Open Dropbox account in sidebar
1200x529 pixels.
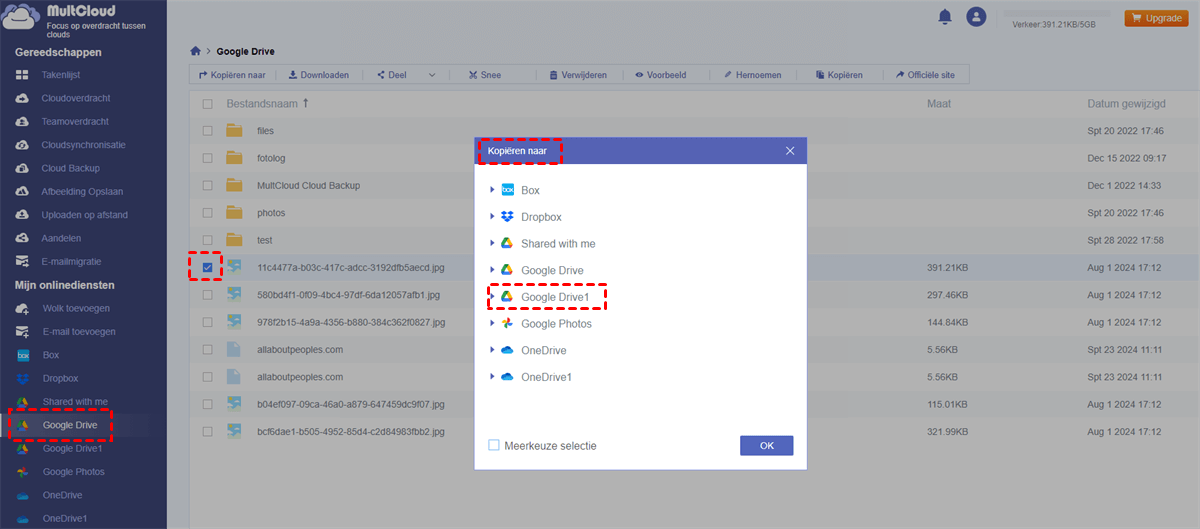[60, 378]
